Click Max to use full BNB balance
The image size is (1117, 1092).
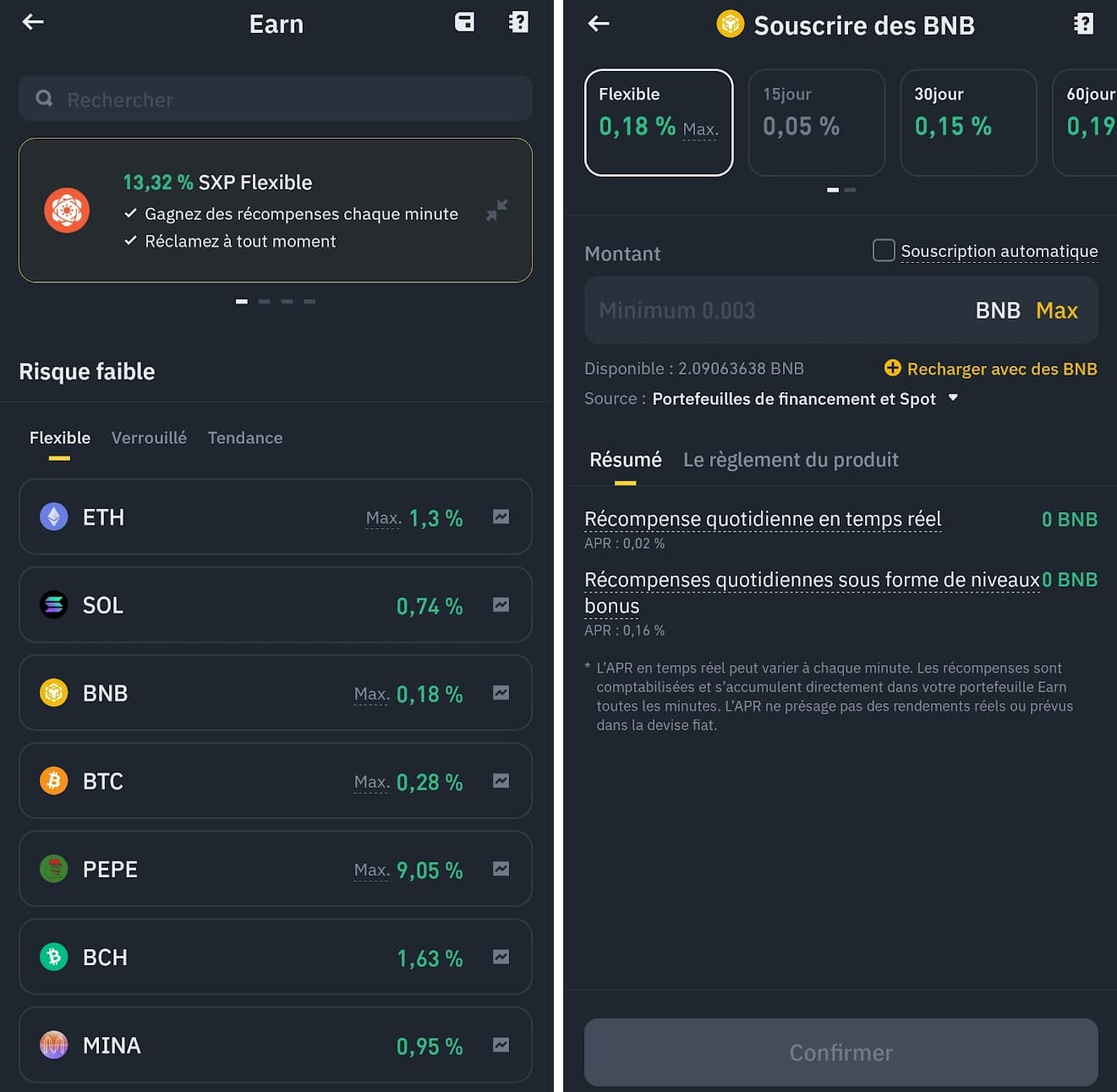1056,310
